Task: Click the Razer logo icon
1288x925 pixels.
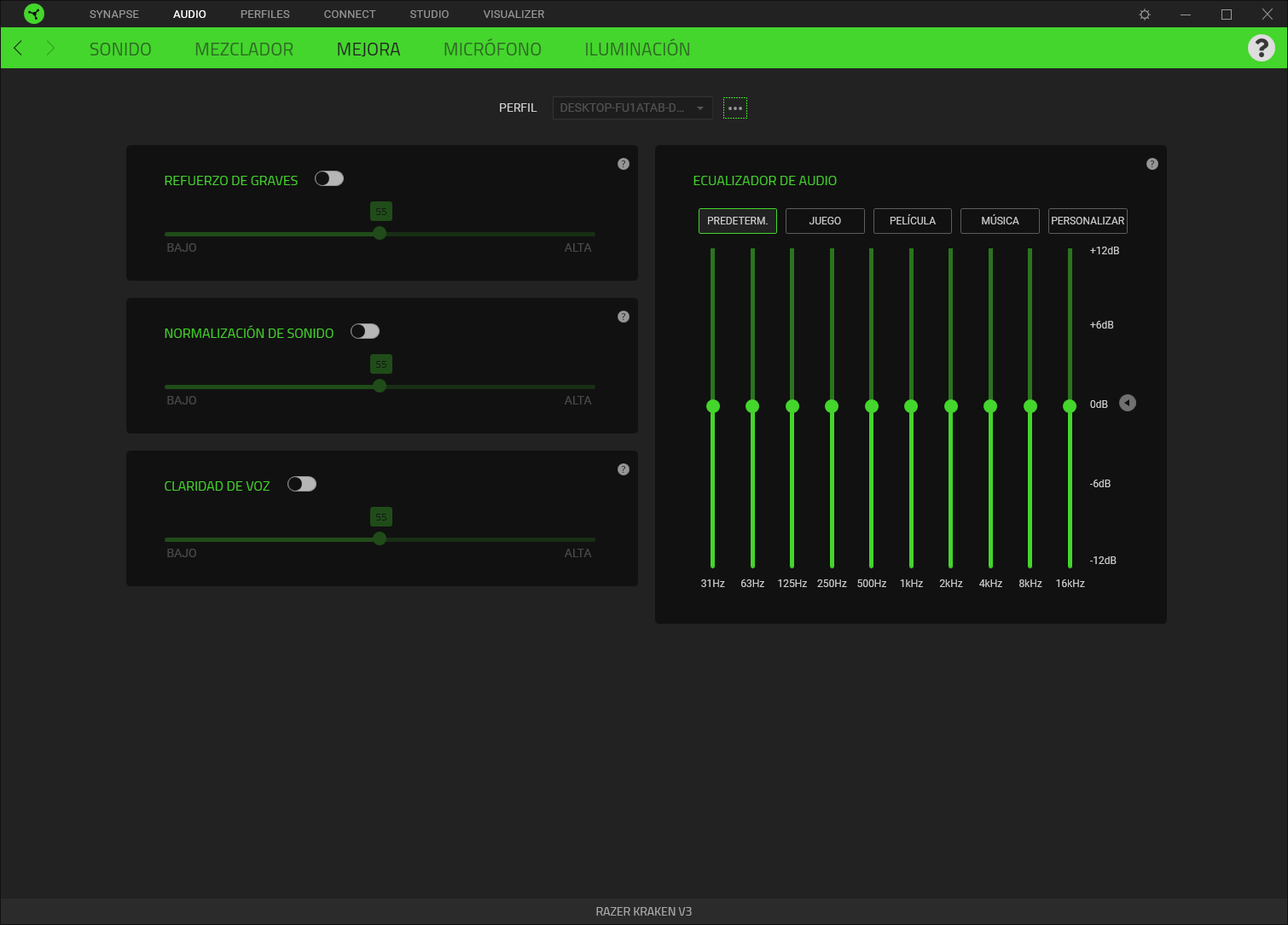Action: pos(34,14)
